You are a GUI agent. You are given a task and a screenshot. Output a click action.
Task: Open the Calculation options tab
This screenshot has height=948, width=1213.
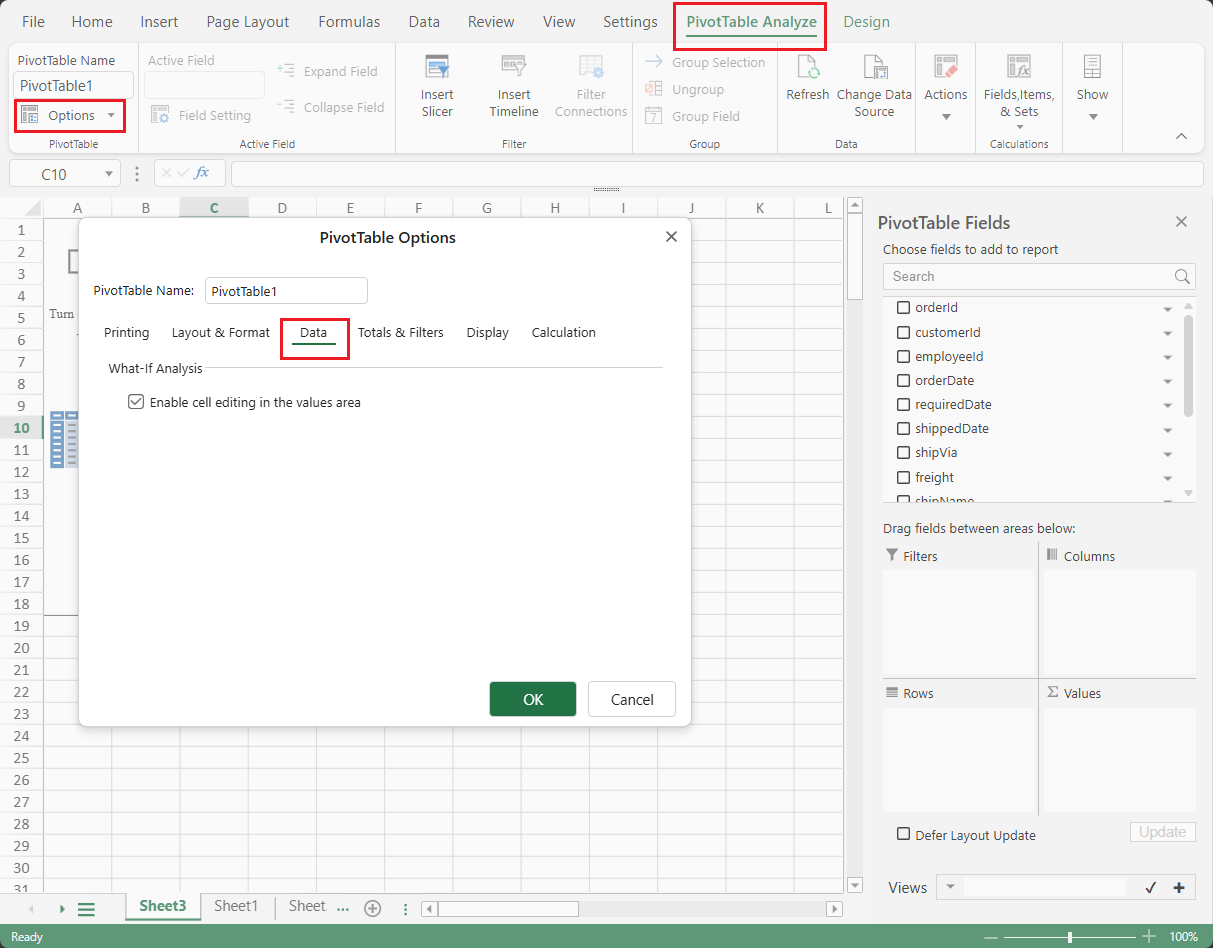coord(563,332)
